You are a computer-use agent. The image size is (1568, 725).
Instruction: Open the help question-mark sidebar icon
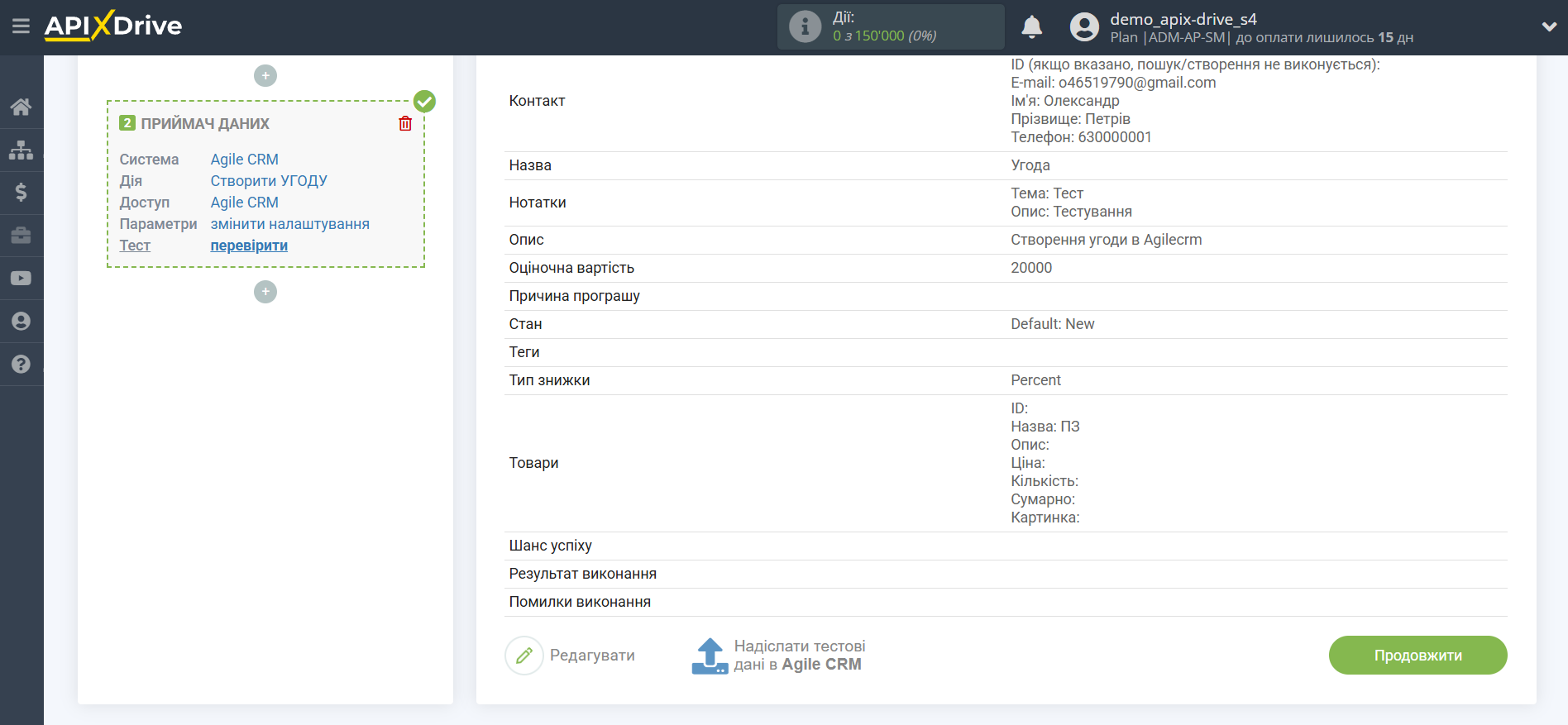[22, 365]
